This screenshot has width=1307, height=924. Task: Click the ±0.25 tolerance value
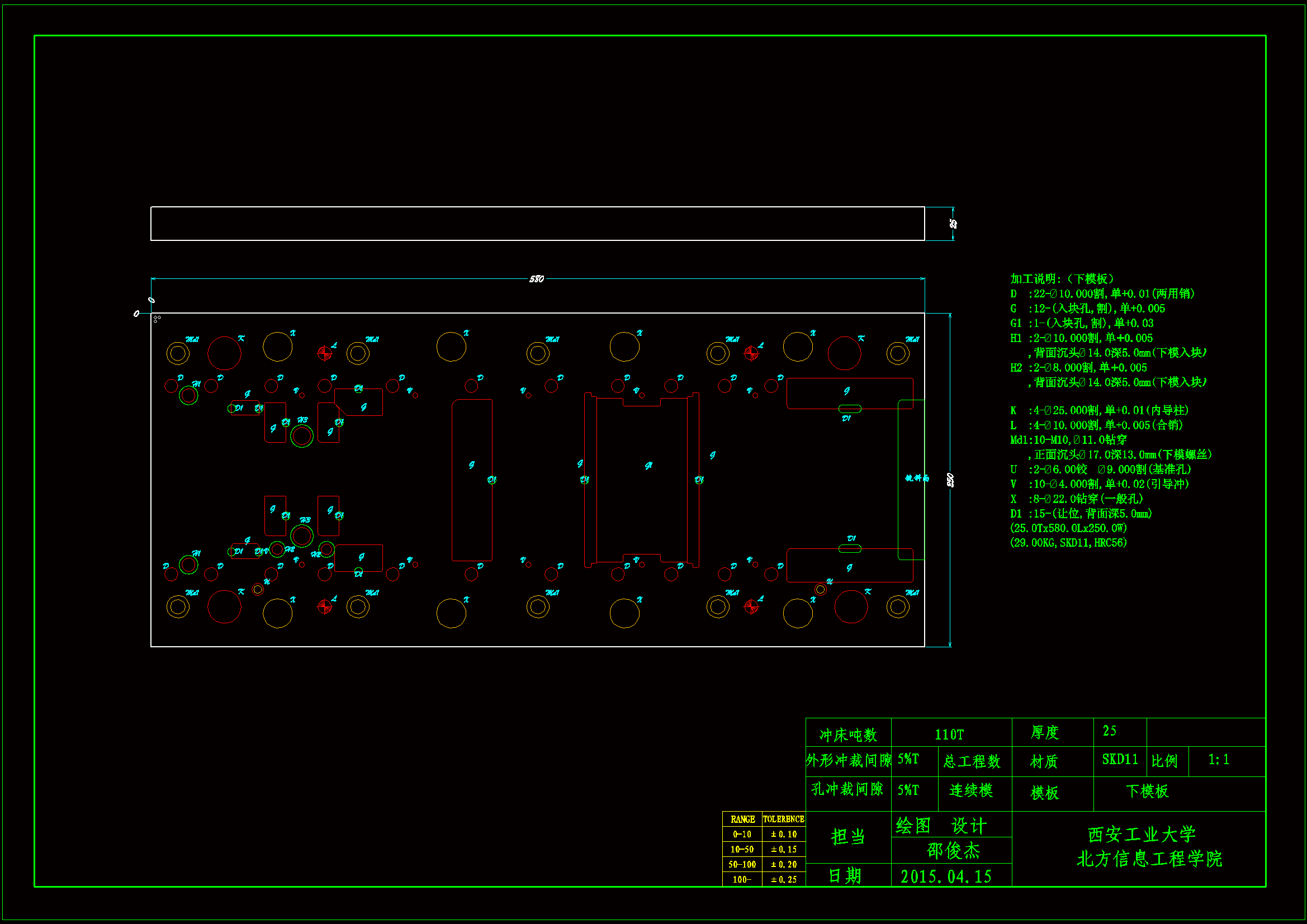coord(783,880)
